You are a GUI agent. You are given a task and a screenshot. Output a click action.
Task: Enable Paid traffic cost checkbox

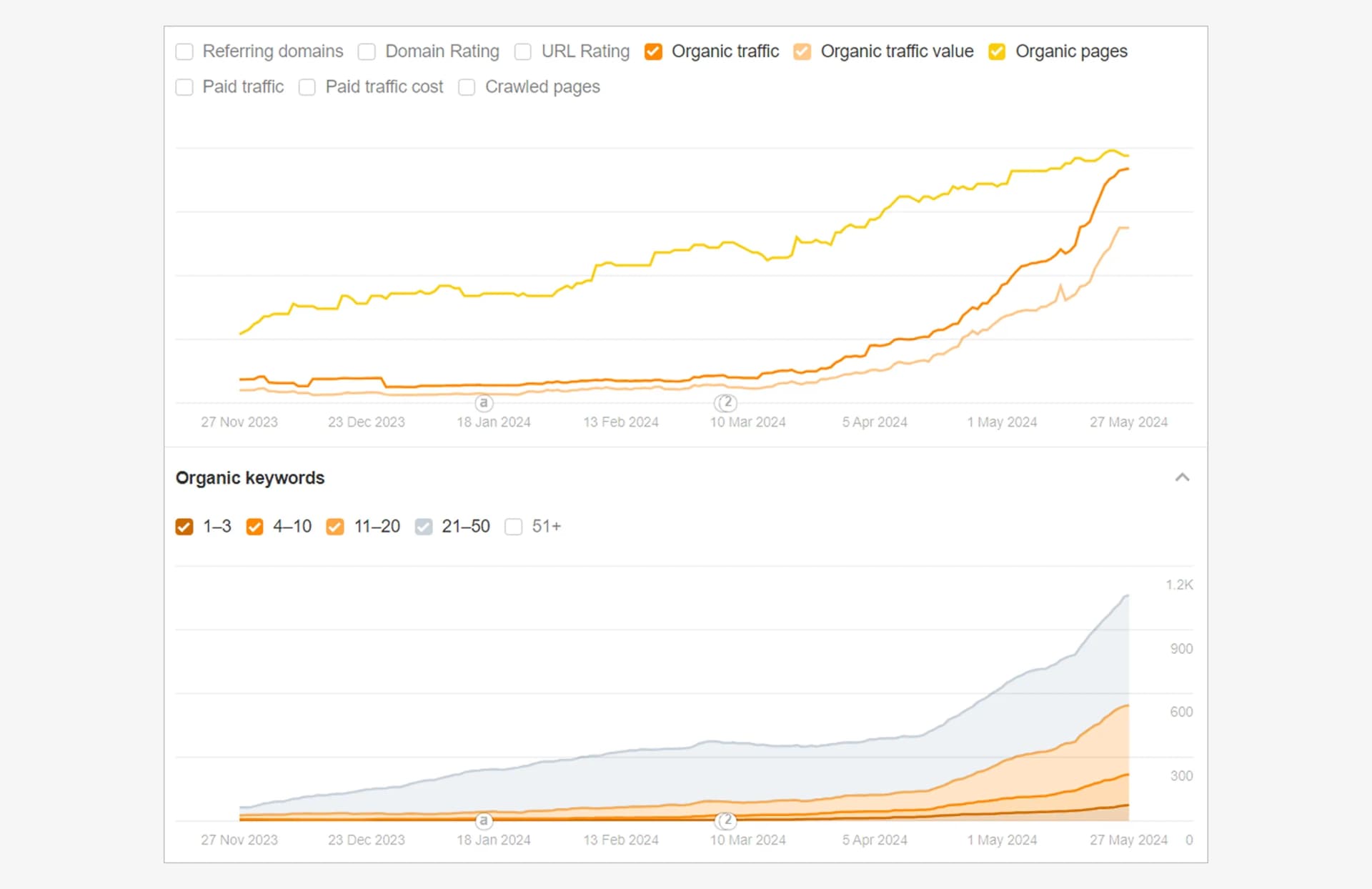307,87
